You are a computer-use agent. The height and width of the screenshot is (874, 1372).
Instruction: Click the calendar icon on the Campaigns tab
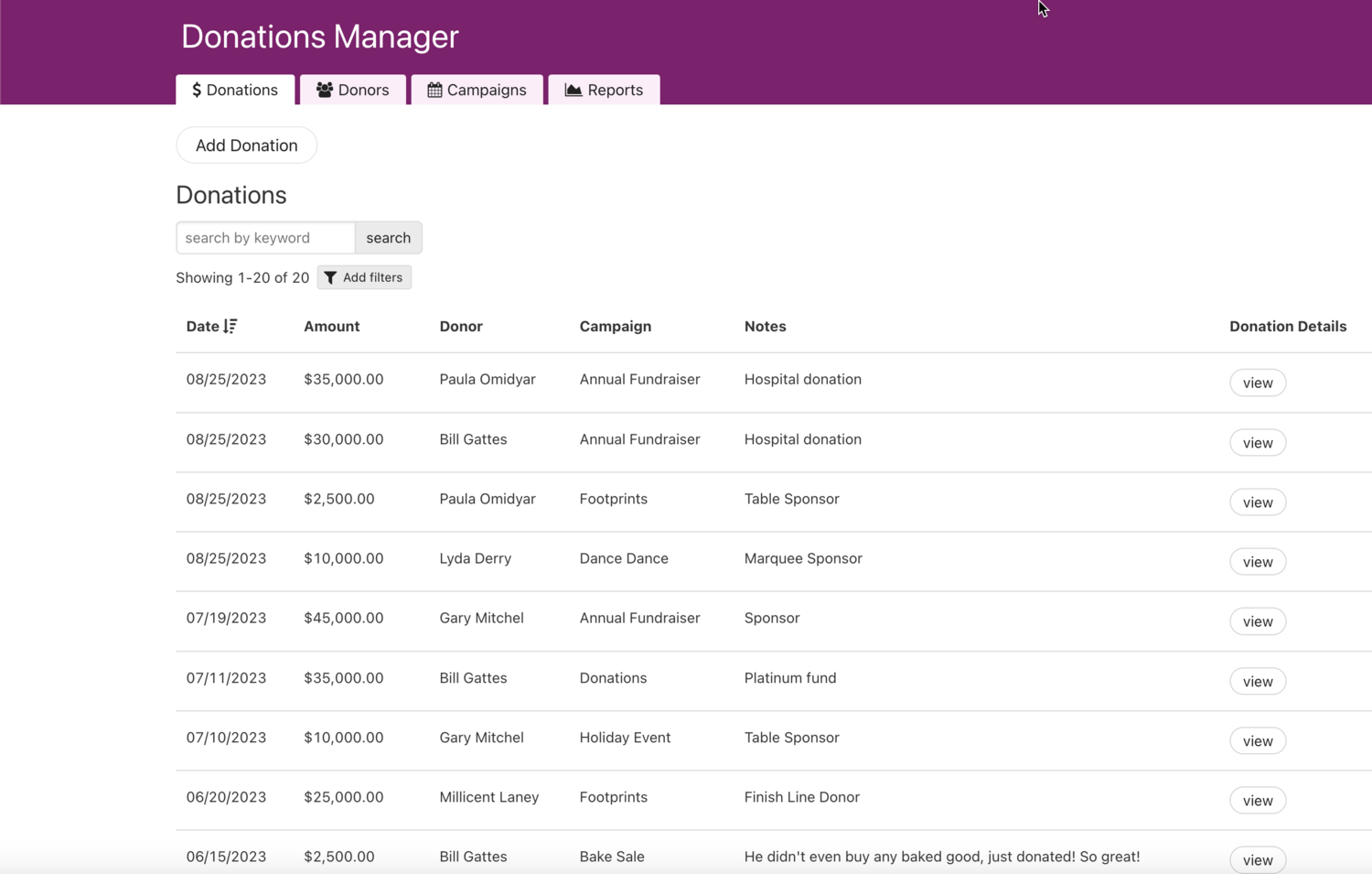click(434, 90)
